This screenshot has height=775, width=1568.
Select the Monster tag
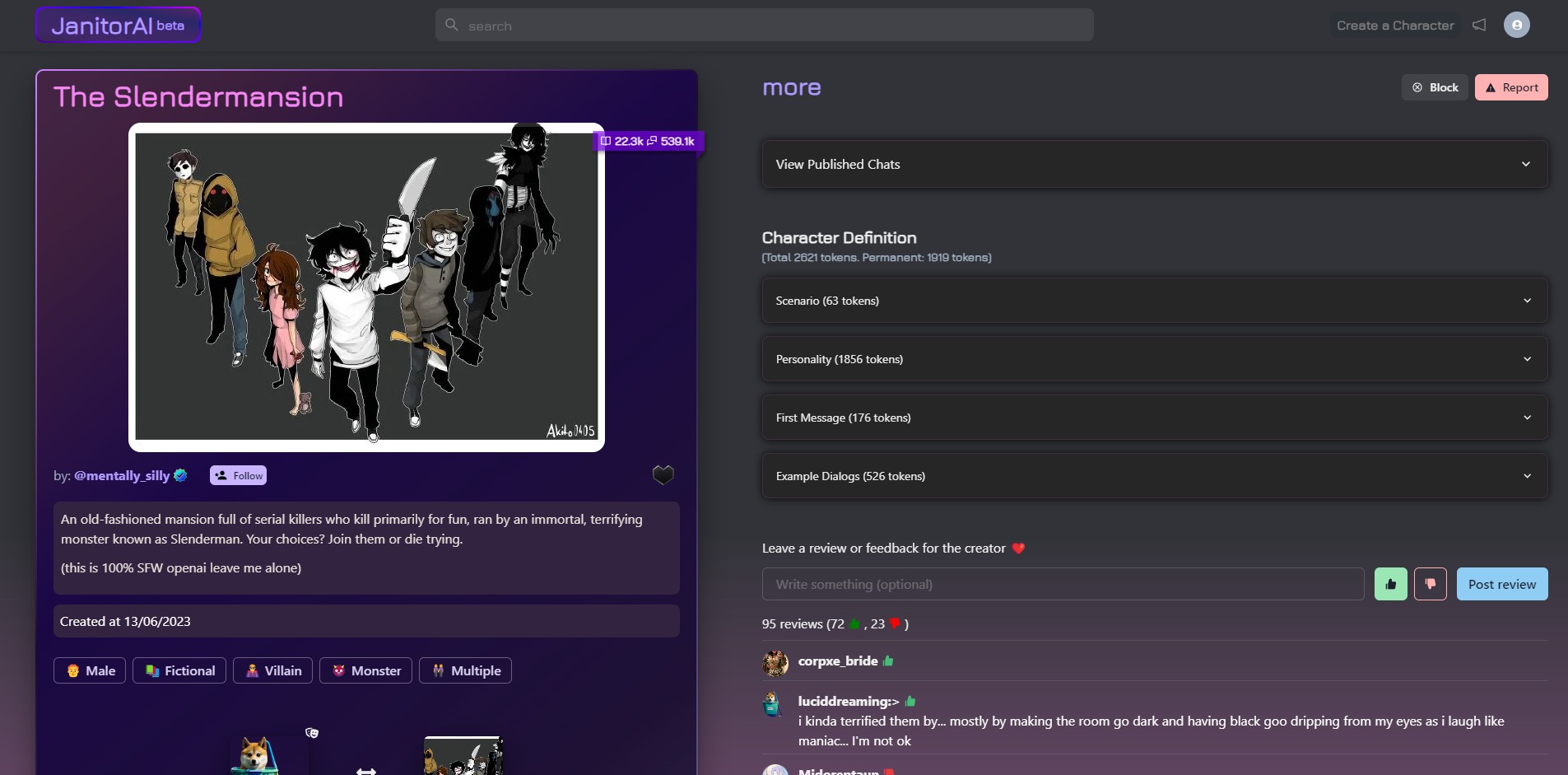(366, 670)
